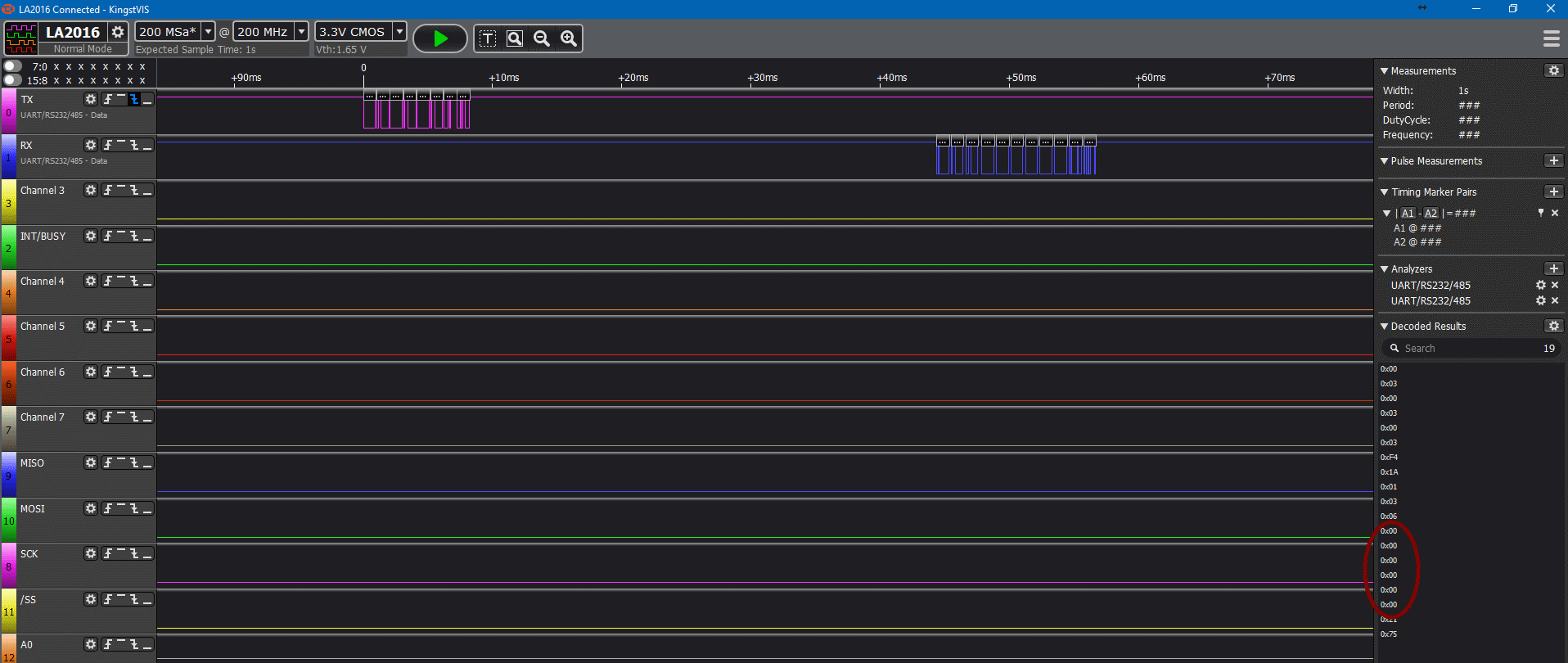Open settings of first UART/RS232/485 analyzer
Viewport: 1568px width, 663px height.
click(1541, 285)
